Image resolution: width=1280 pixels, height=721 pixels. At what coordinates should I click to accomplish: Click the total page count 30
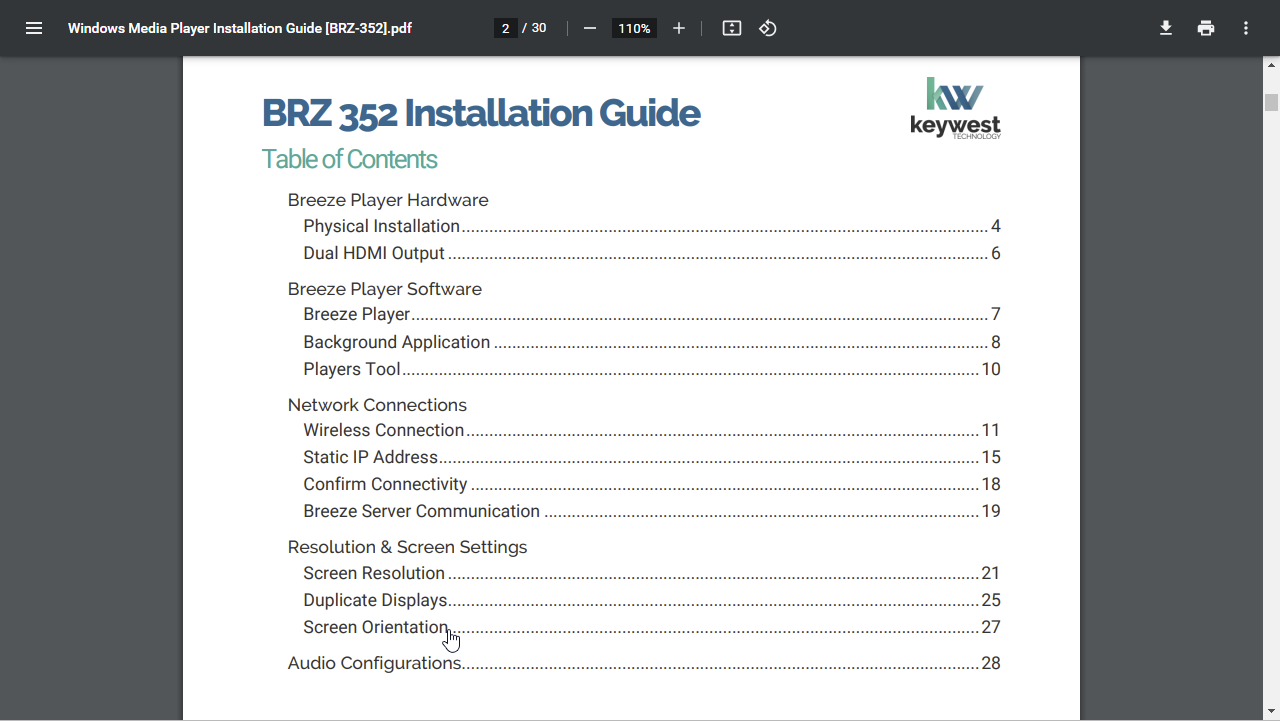[539, 28]
